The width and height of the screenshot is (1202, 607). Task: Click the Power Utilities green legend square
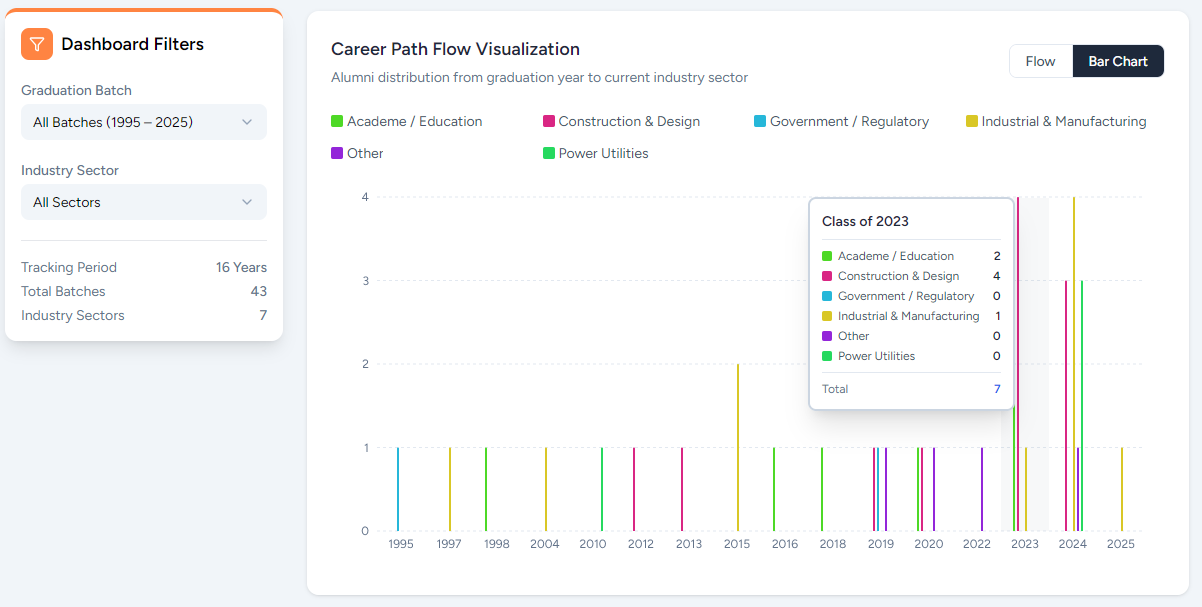pos(549,153)
